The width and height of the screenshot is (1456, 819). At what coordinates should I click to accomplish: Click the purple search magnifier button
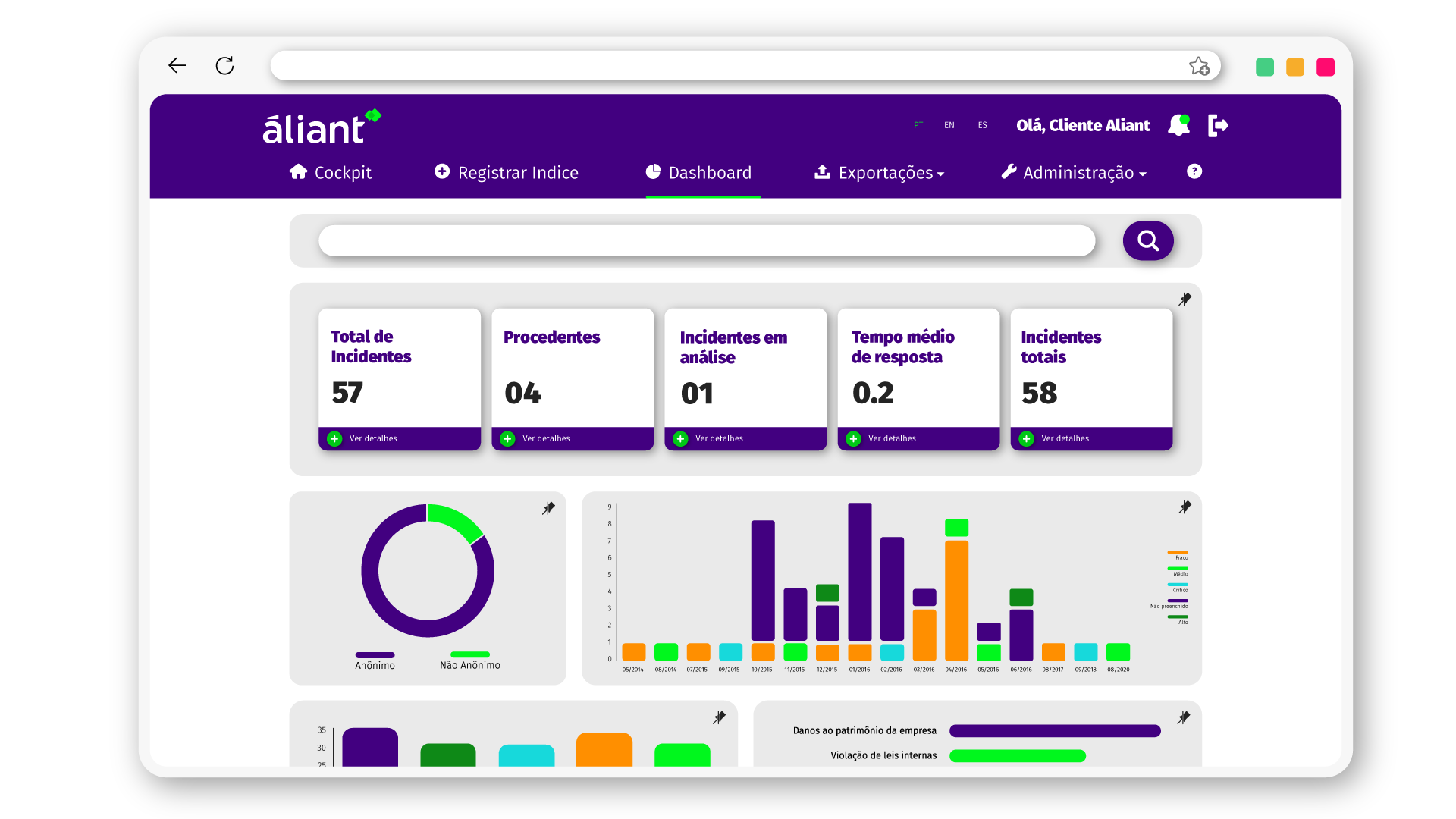(x=1148, y=240)
